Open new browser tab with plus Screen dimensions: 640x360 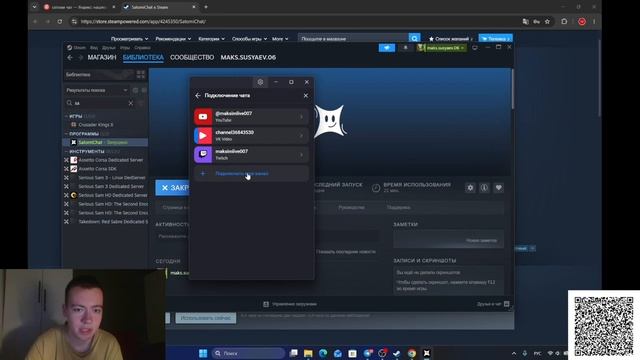pyautogui.click(x=206, y=7)
